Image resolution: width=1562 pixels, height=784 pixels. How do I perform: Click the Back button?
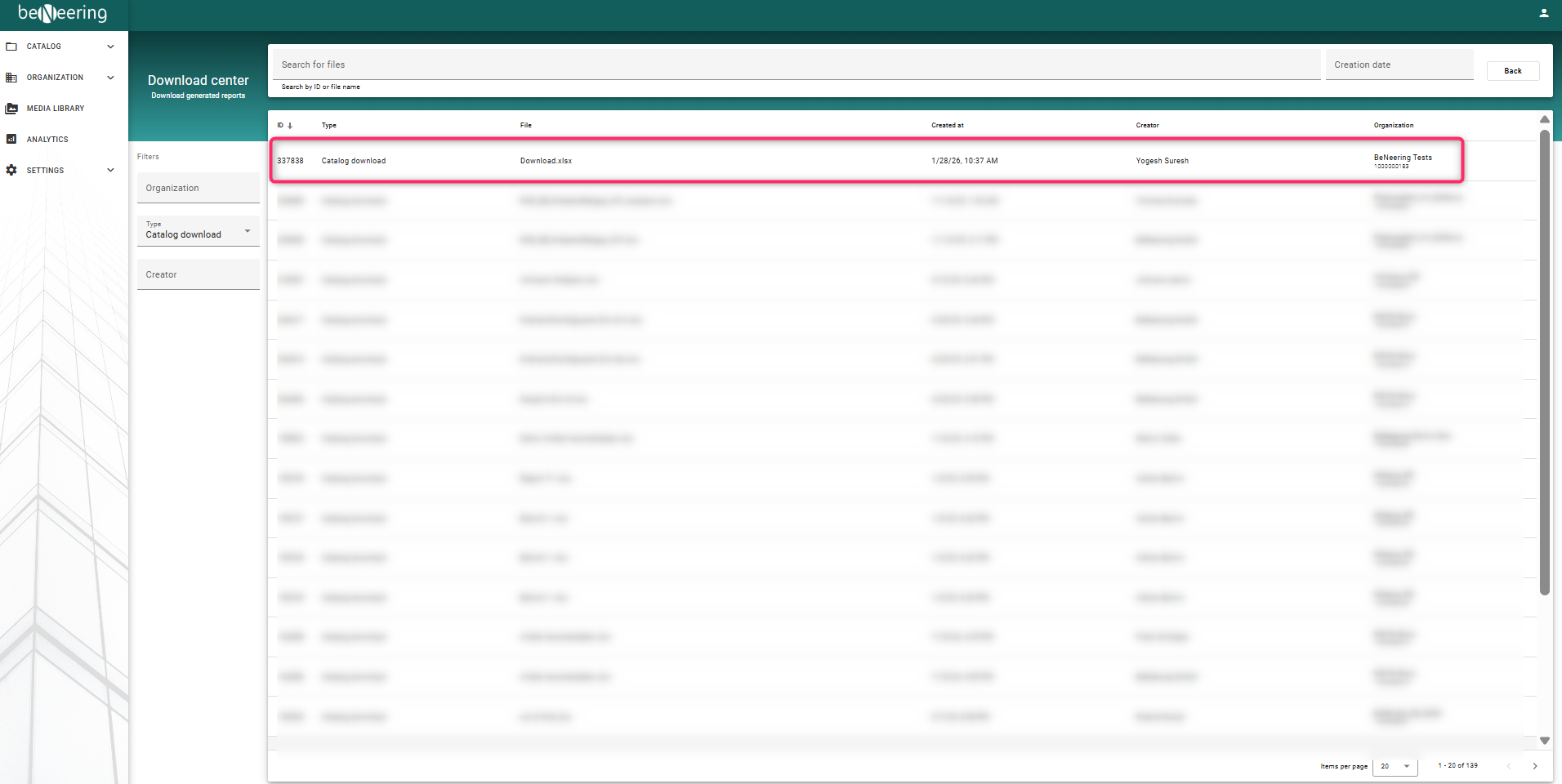coord(1512,71)
